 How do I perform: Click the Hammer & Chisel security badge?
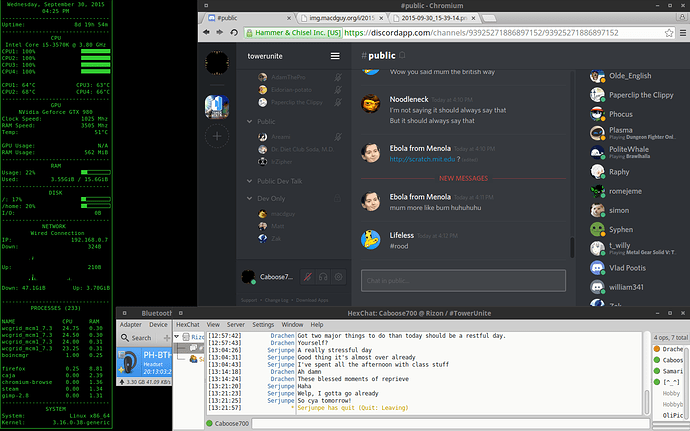(293, 33)
